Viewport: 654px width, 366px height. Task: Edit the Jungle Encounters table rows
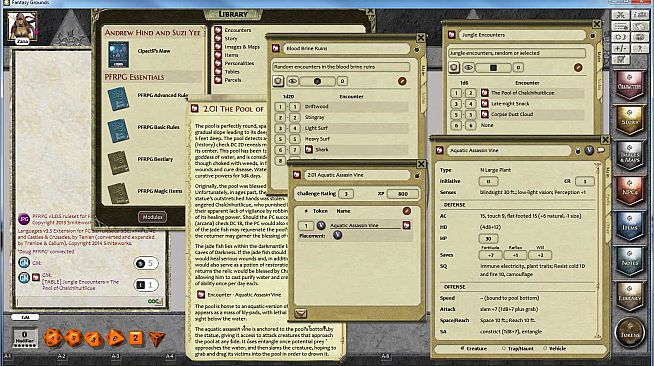click(578, 67)
